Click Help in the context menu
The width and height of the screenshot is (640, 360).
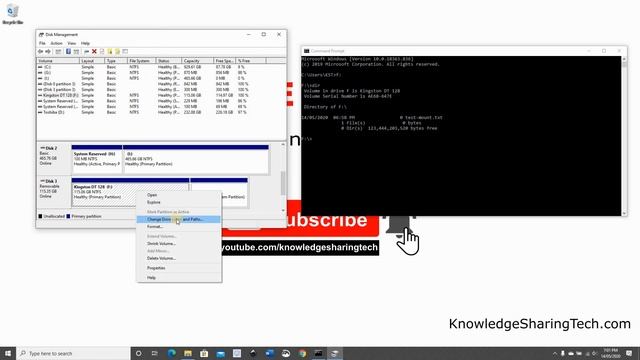click(179, 278)
